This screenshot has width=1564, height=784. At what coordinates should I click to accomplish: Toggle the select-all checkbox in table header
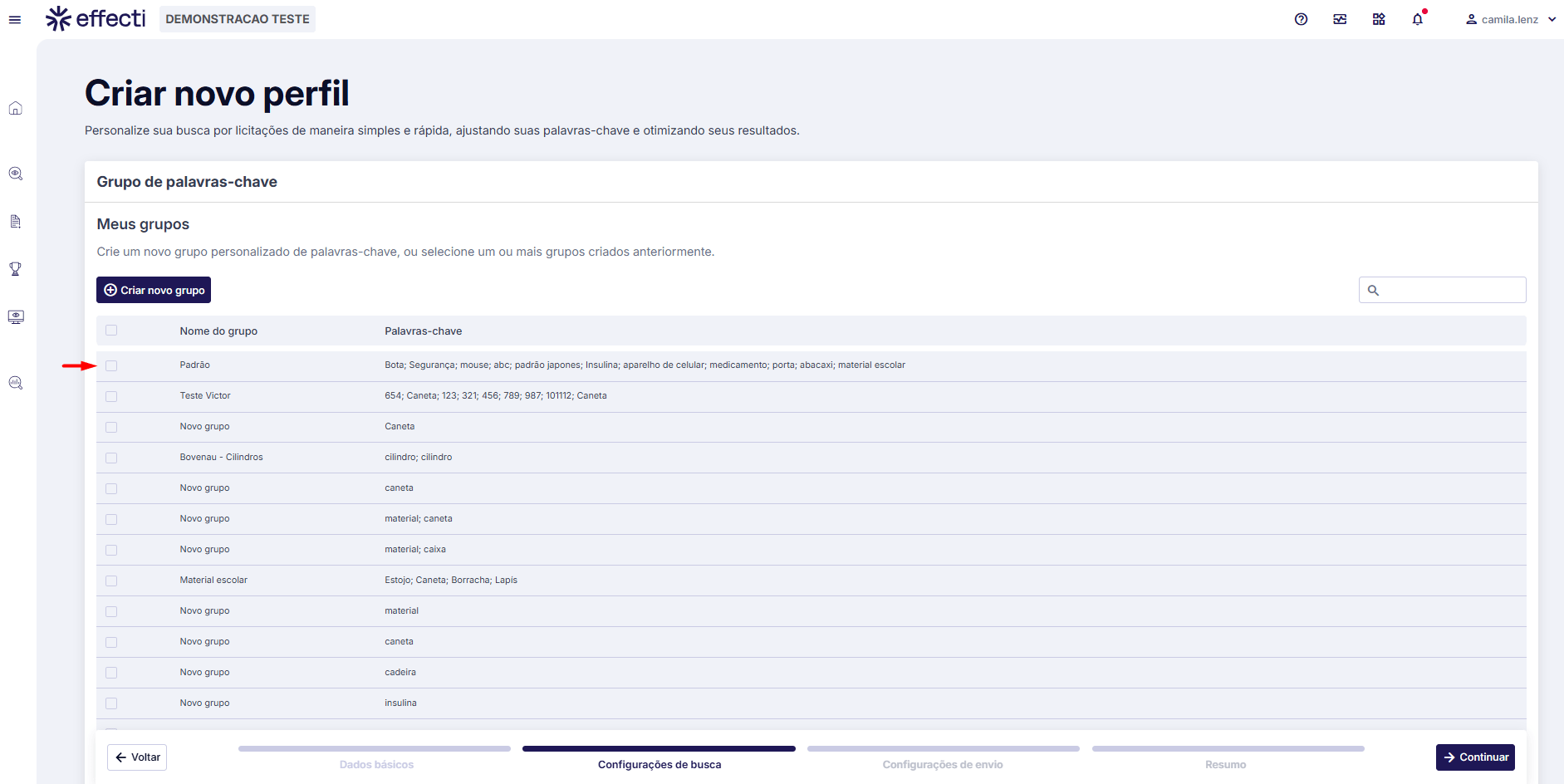pos(111,331)
